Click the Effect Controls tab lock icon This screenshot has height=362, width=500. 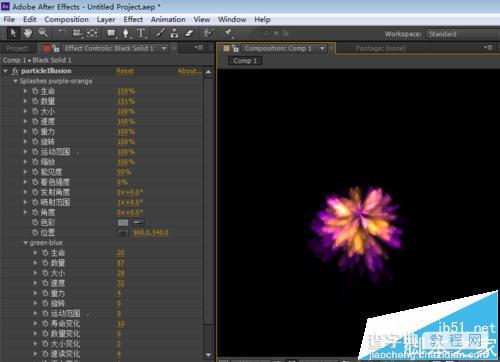tap(56, 49)
